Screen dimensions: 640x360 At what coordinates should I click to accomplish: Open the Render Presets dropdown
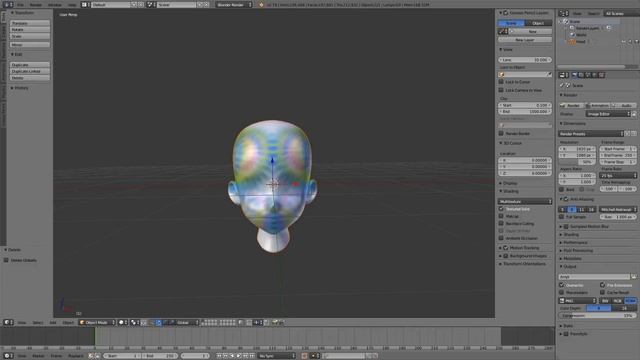tap(591, 133)
